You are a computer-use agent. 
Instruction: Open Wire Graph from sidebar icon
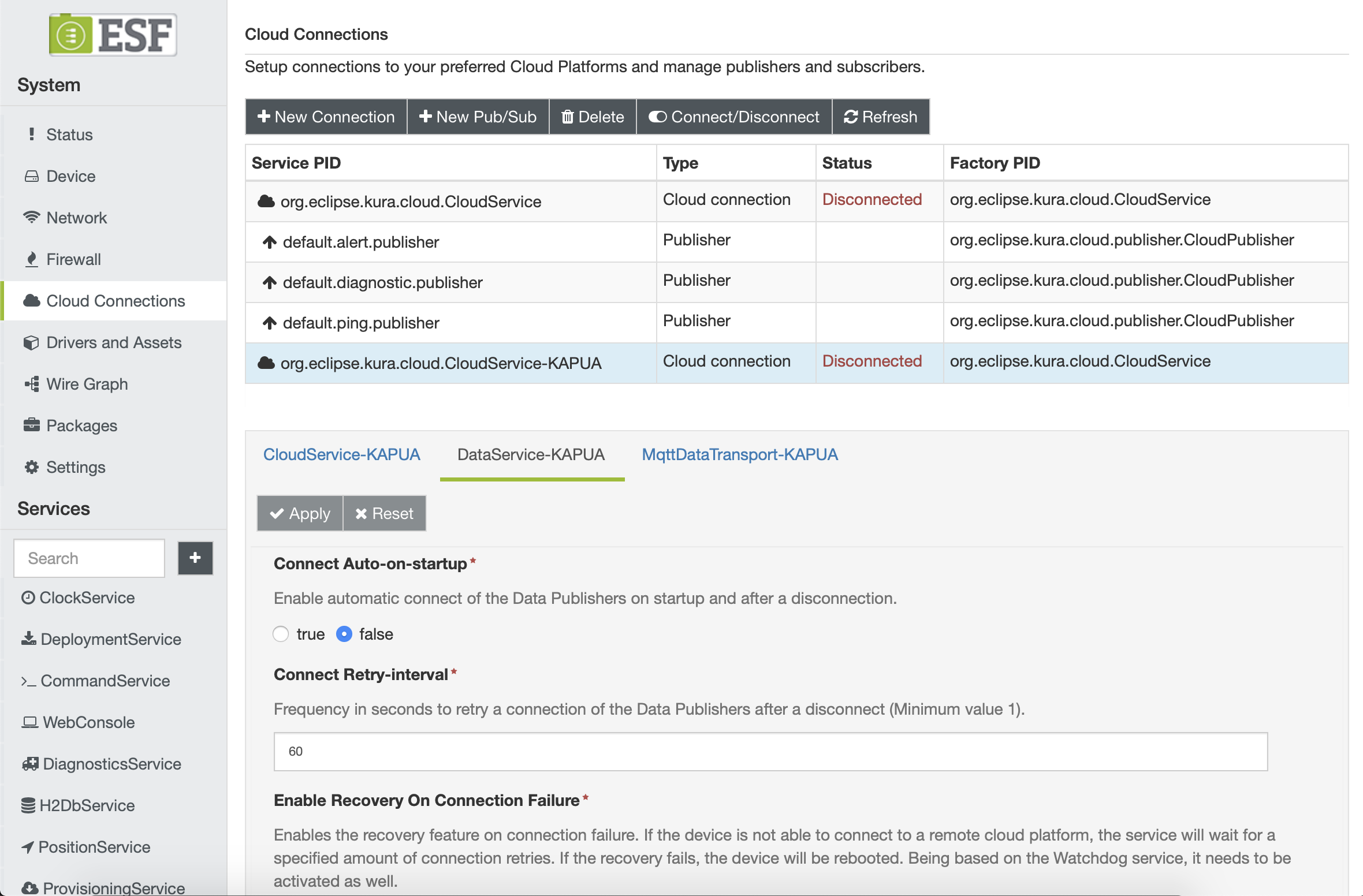pyautogui.click(x=32, y=384)
